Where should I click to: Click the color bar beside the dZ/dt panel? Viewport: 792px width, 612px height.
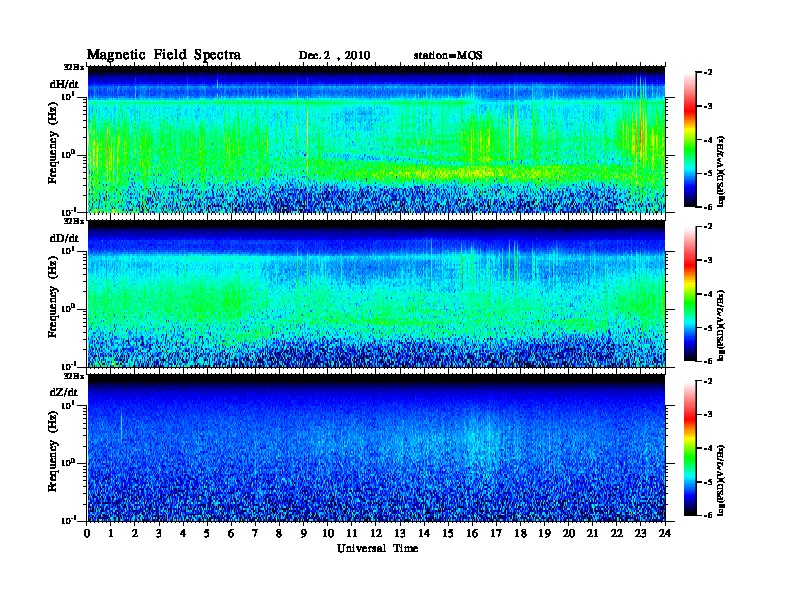tap(690, 448)
